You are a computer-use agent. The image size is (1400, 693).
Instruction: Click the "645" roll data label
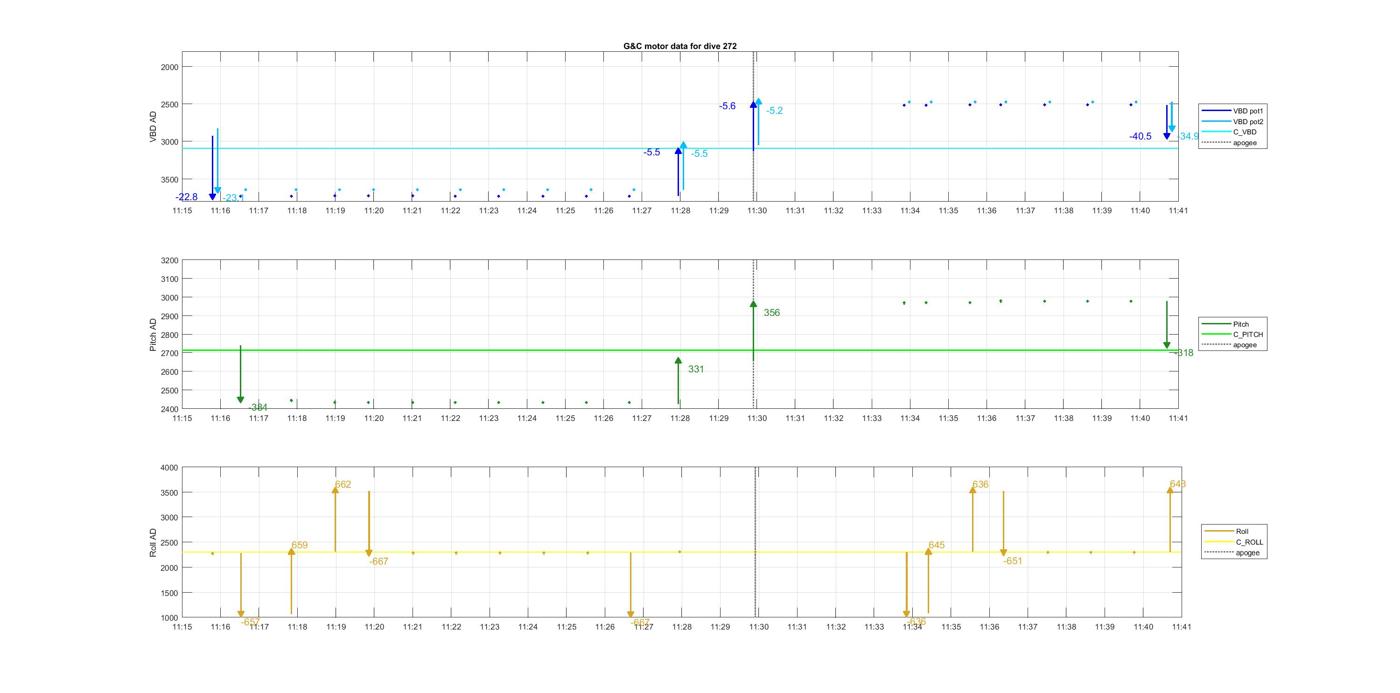click(x=936, y=545)
